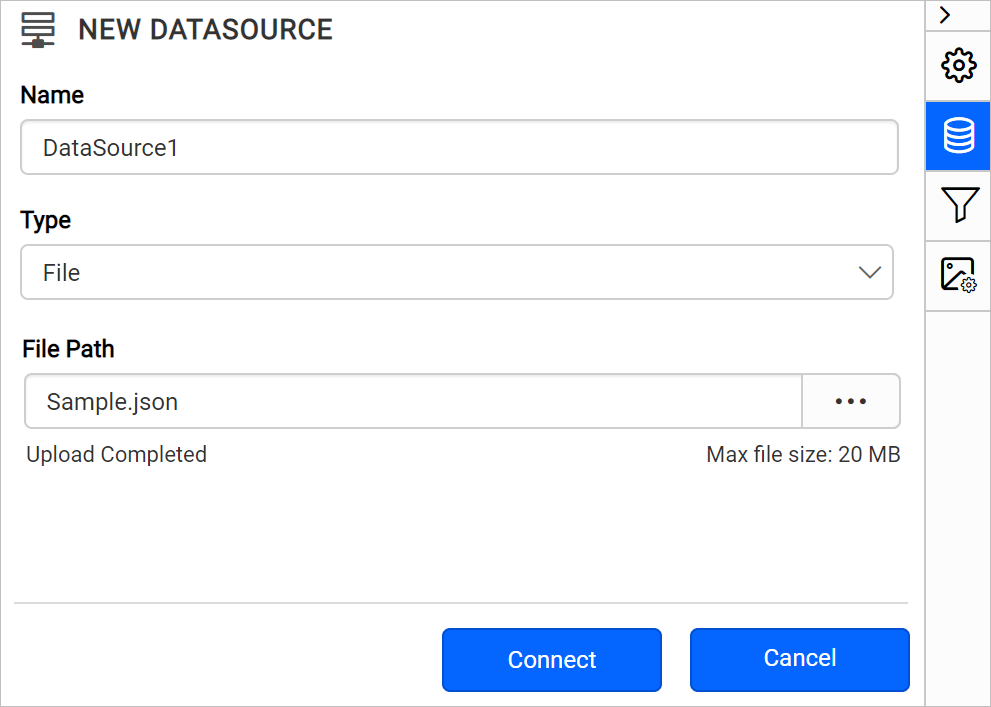The width and height of the screenshot is (991, 707).
Task: Click the File Path label
Action: click(68, 349)
